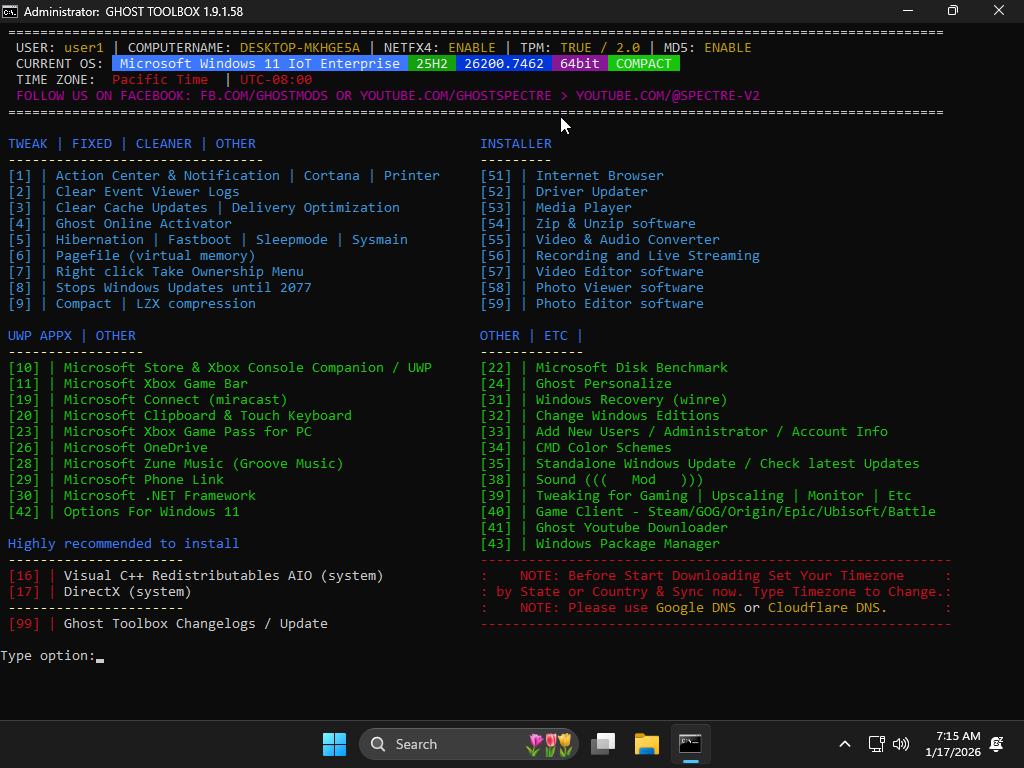Open the volume control tray icon
Screen dimensions: 1024x768
[900, 744]
